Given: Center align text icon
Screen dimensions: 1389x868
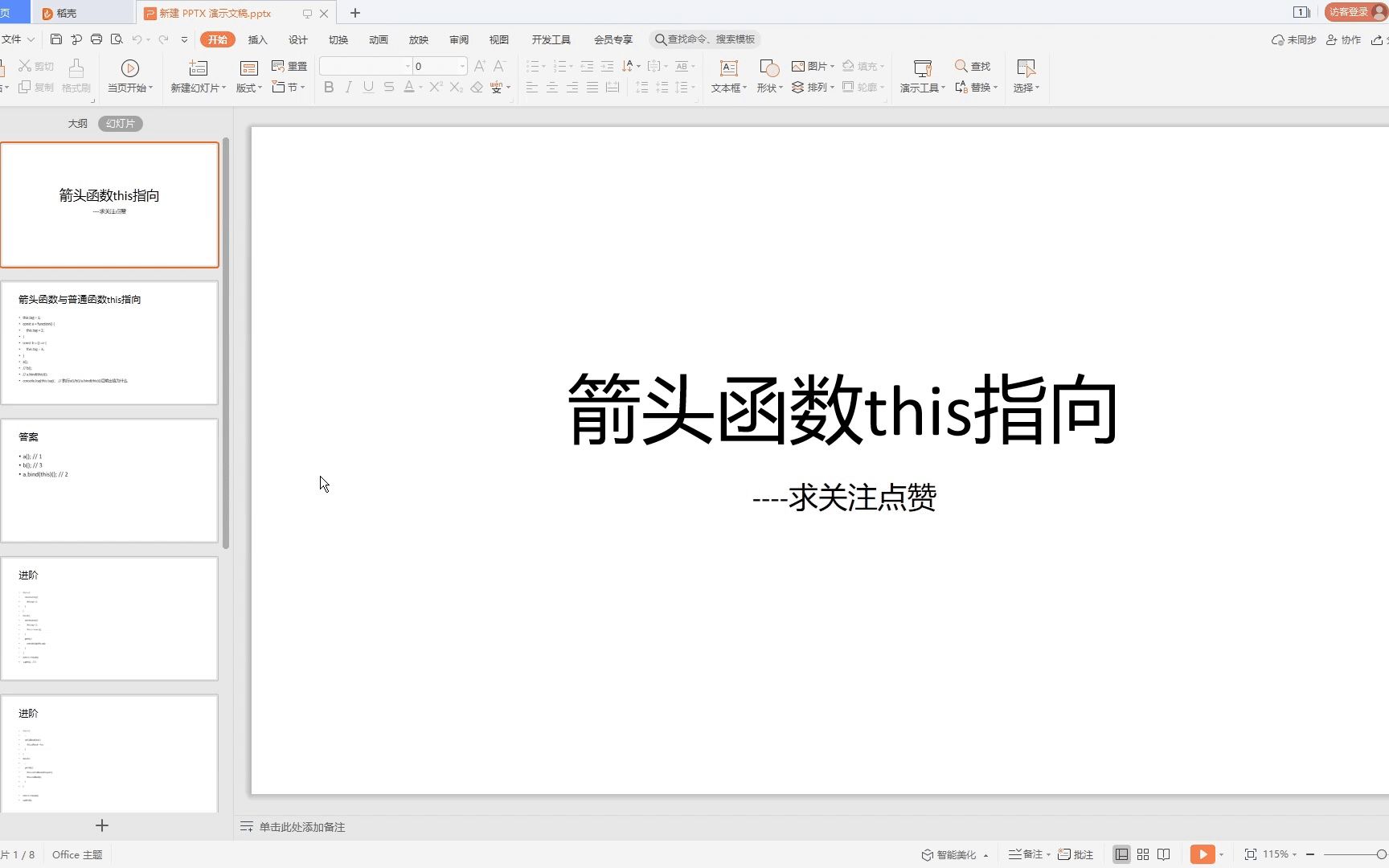Looking at the screenshot, I should 552,87.
